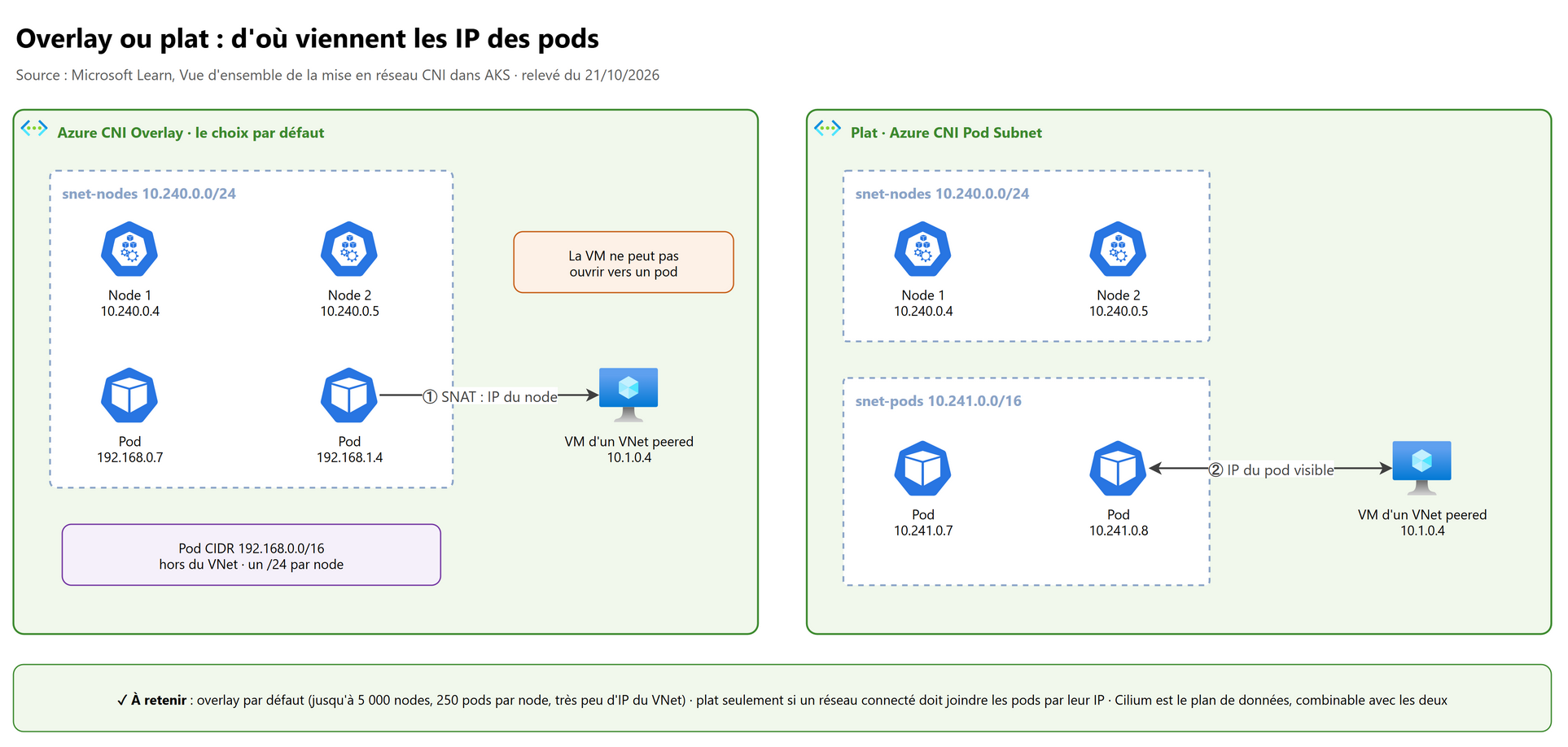Click the peered VM icon in the Overlay panel
1568x747 pixels.
[629, 395]
